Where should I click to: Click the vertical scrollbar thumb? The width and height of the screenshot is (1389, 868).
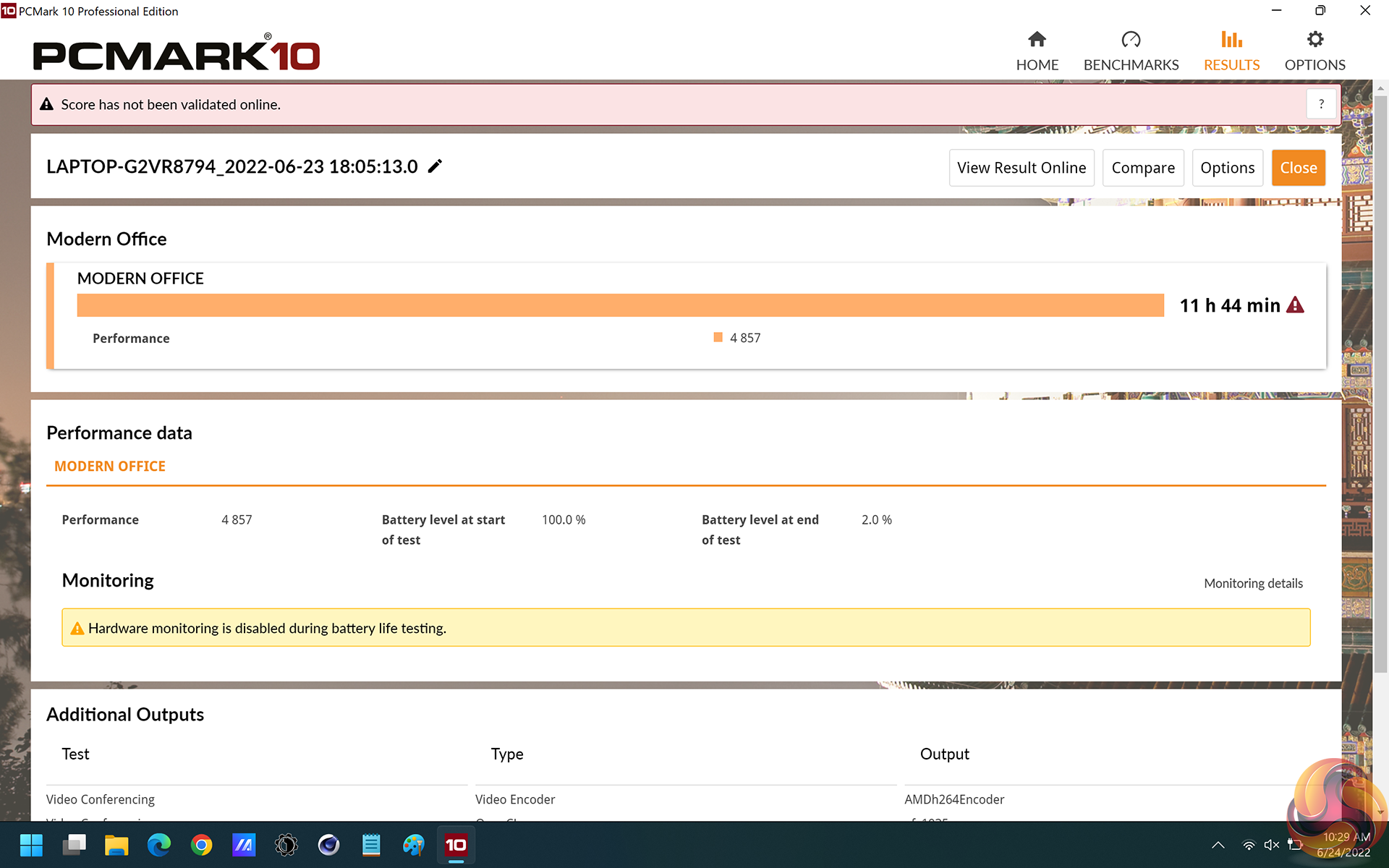pyautogui.click(x=1380, y=383)
